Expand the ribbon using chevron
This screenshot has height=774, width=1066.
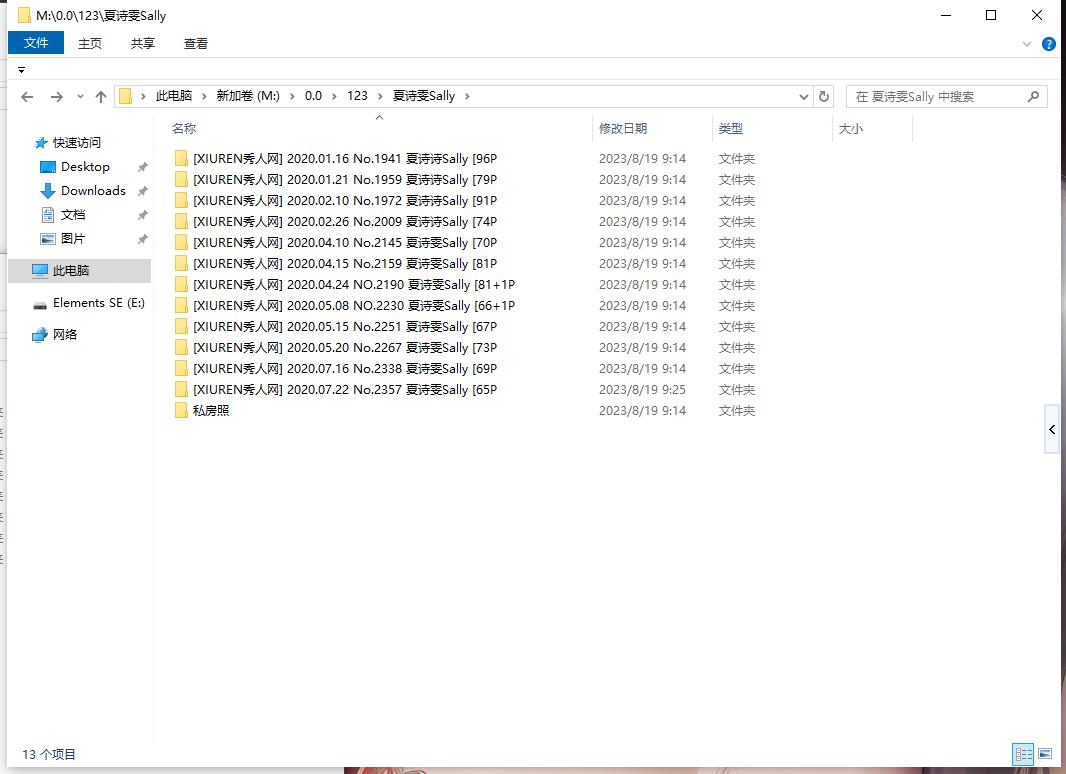pos(1027,44)
